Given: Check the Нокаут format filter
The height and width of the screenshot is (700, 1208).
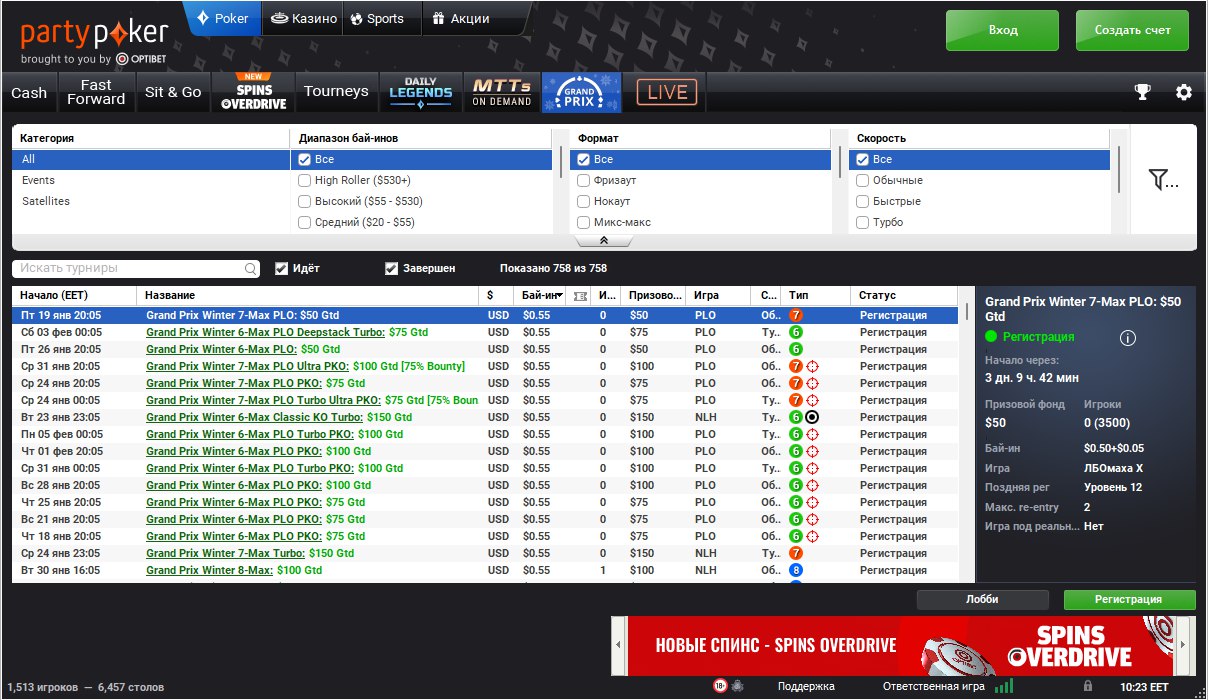Looking at the screenshot, I should [x=584, y=201].
